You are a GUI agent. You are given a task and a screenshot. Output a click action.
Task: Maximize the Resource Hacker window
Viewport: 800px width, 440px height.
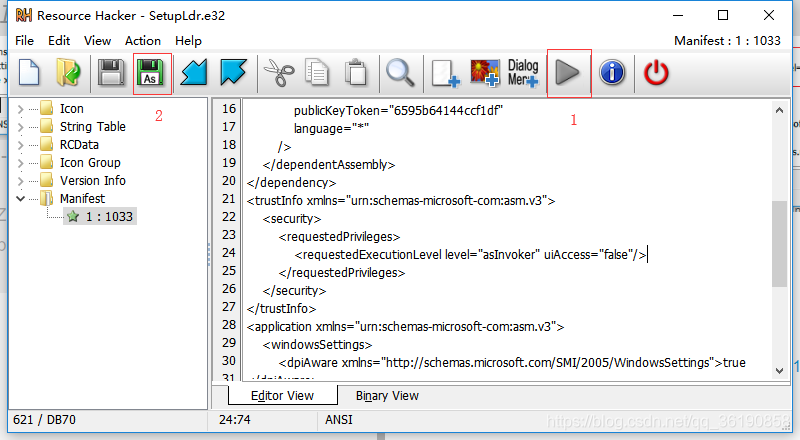coord(723,15)
